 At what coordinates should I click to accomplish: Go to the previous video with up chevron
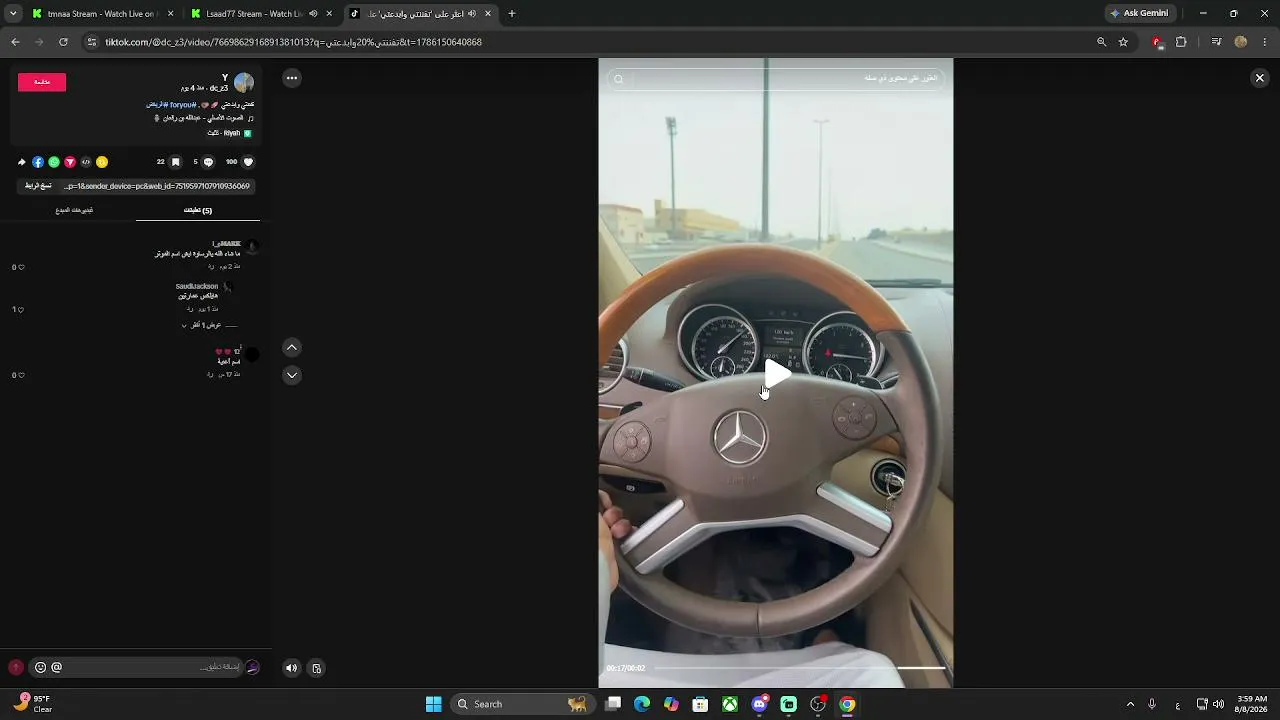292,347
